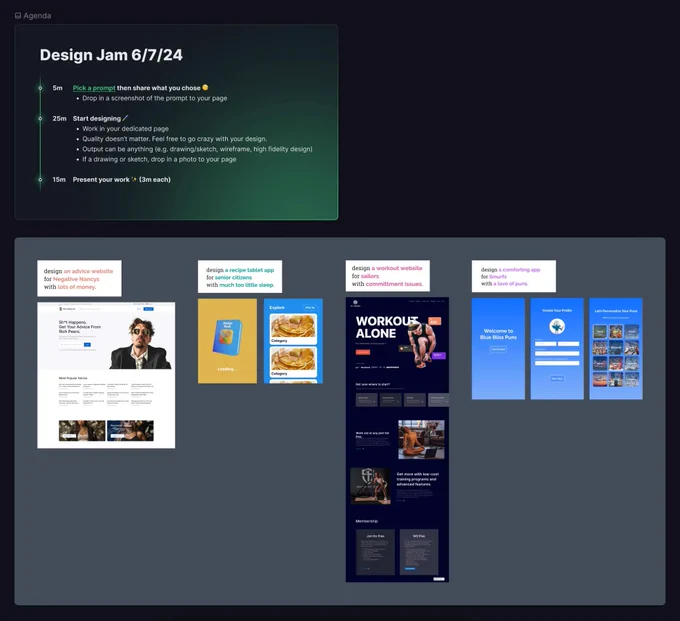Click the search field in advice website hero
This screenshot has height=621, width=680.
coord(71,345)
